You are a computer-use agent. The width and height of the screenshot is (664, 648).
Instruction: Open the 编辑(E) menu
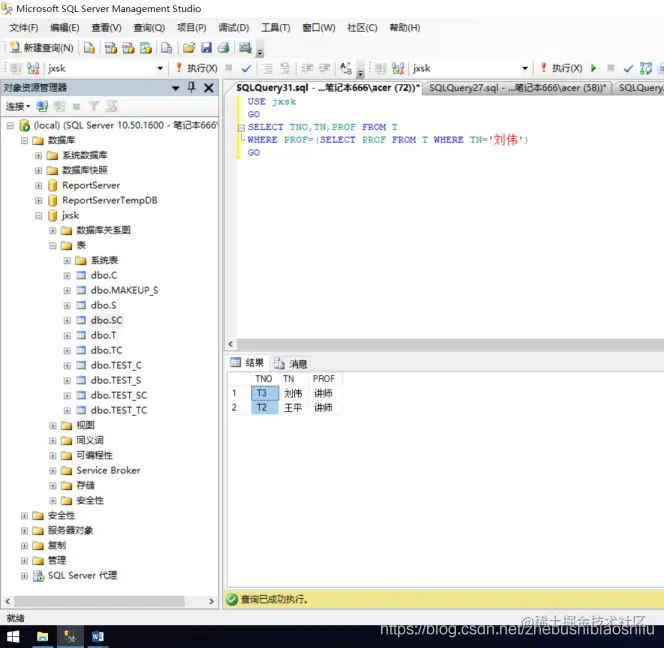tap(64, 28)
